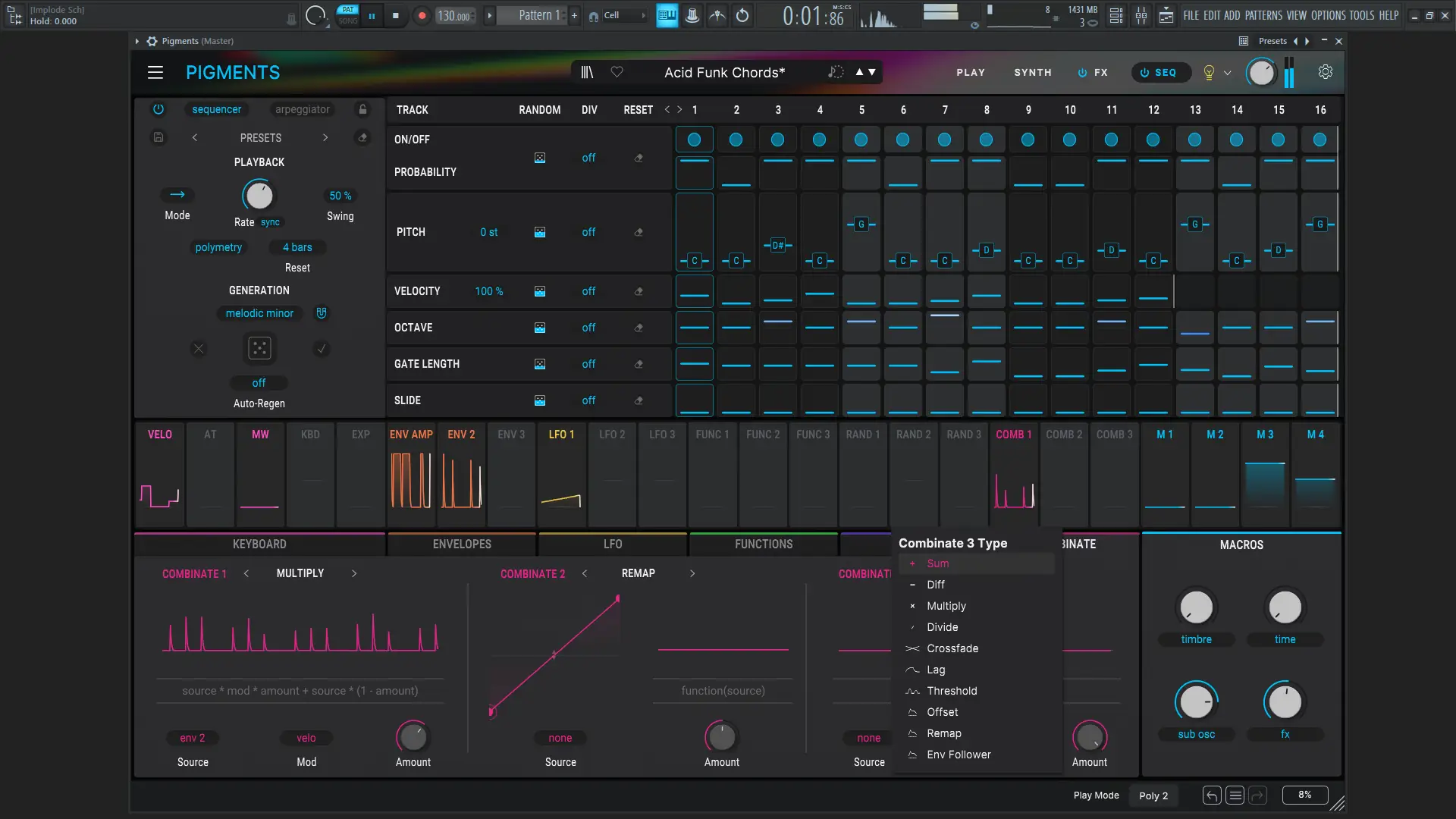Click the heart favorite preset icon

(x=617, y=72)
